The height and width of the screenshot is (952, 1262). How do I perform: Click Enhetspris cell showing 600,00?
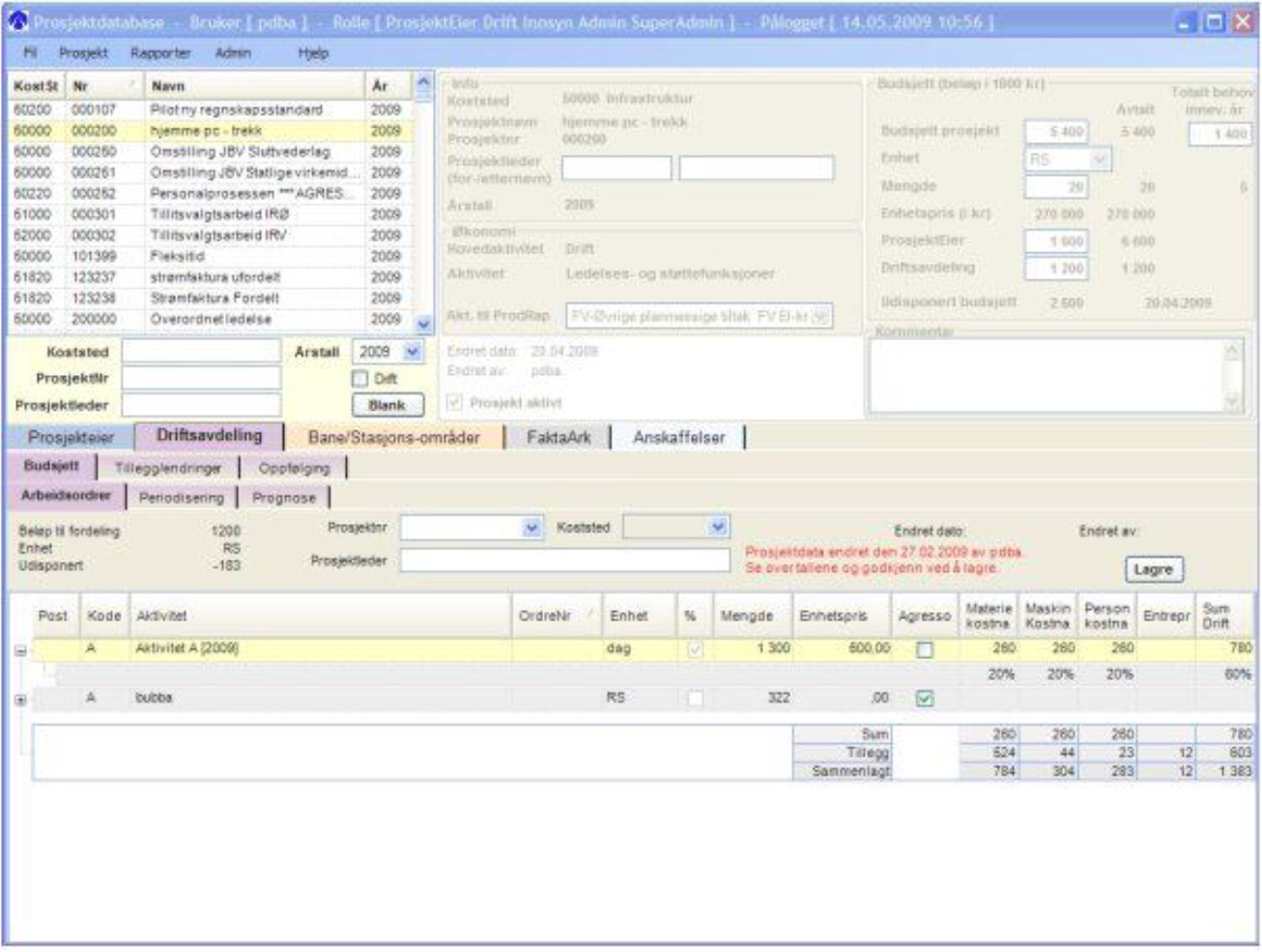(x=842, y=649)
